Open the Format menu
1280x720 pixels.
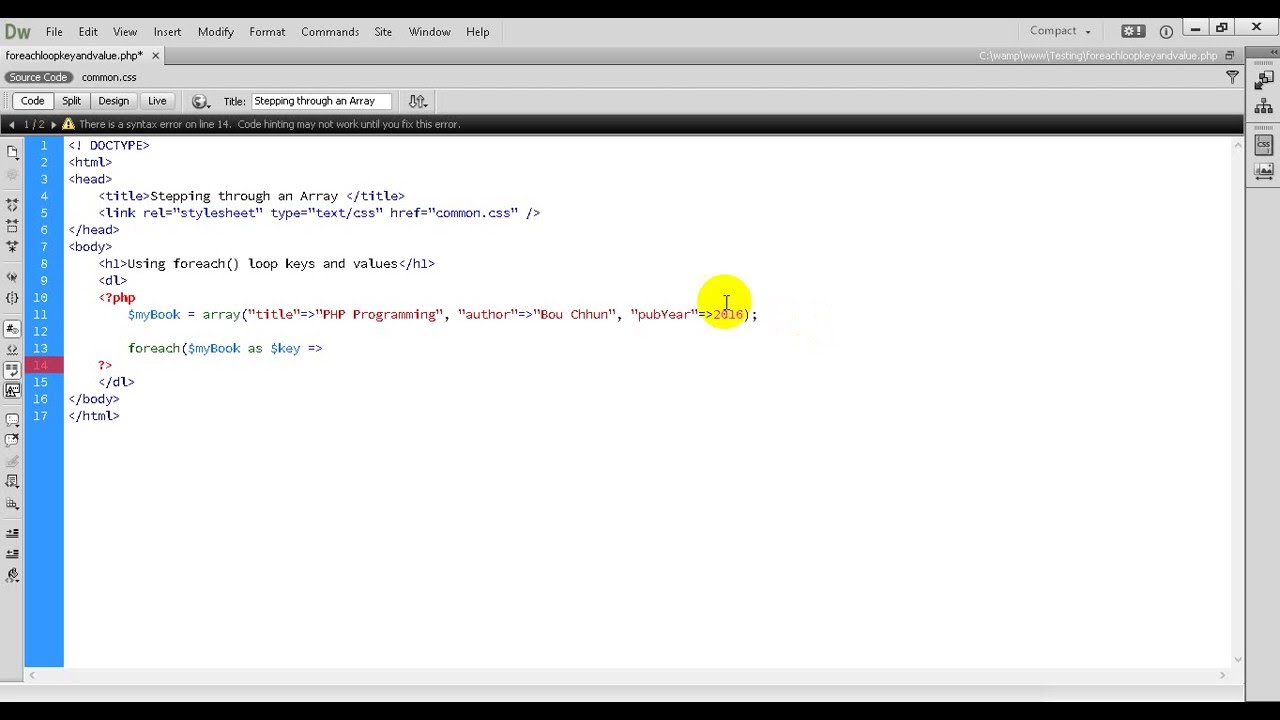point(267,32)
